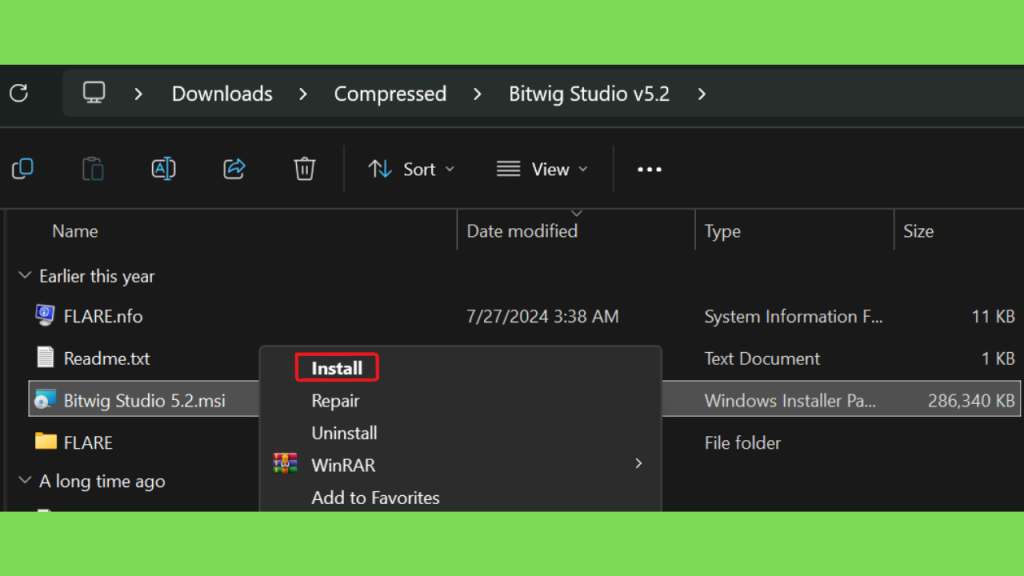Click the 11 KB size cell
The width and height of the screenshot is (1024, 576).
(x=993, y=316)
